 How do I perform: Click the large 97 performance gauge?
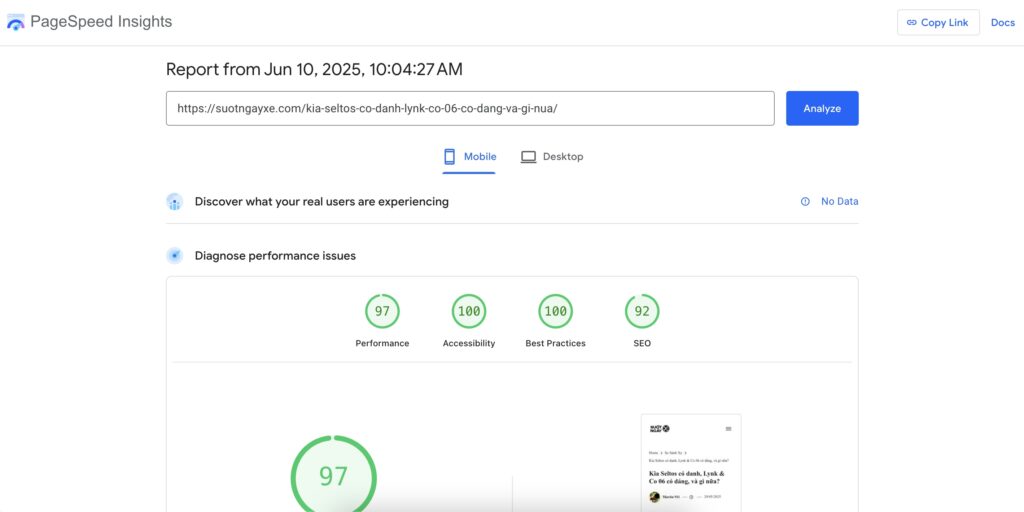click(x=334, y=475)
